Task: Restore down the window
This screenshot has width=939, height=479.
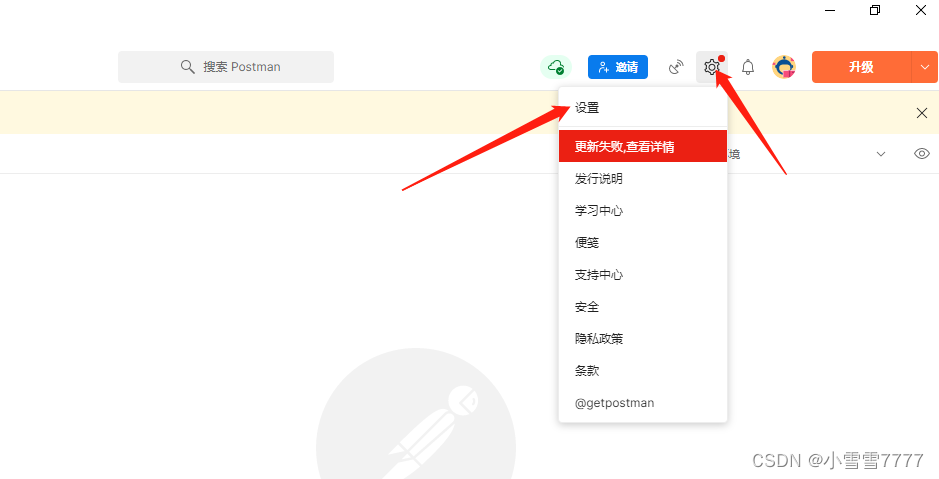Action: [875, 10]
